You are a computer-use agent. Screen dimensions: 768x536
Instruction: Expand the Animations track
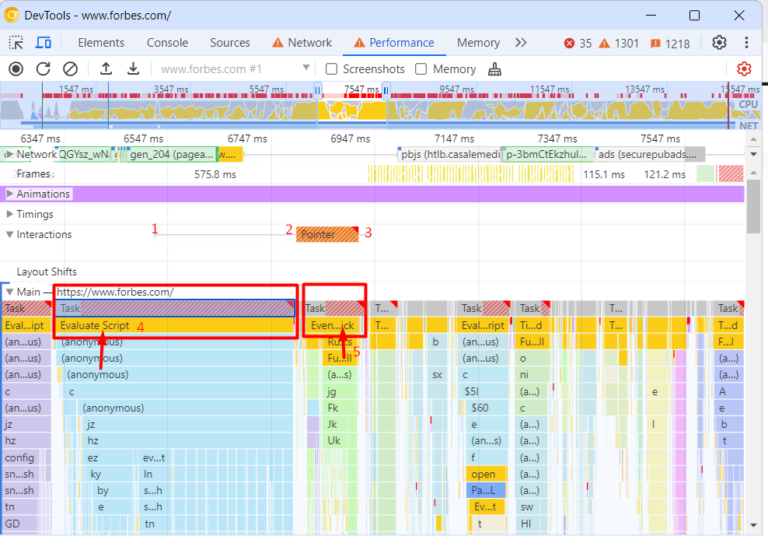10,194
